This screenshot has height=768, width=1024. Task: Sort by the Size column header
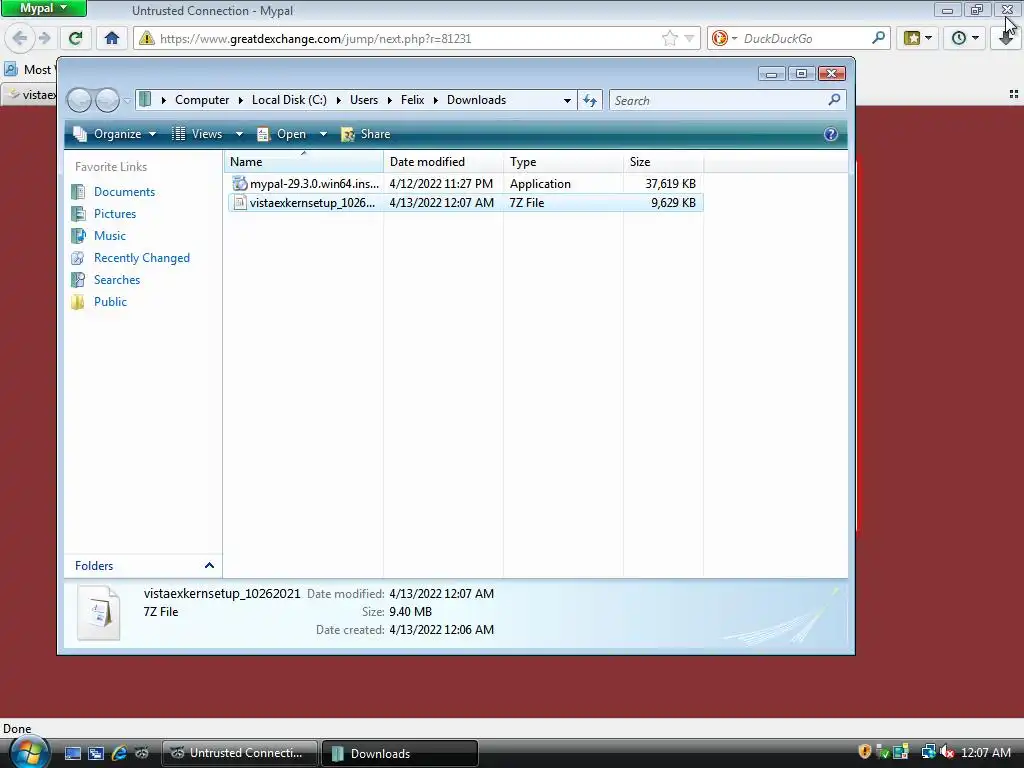click(664, 161)
